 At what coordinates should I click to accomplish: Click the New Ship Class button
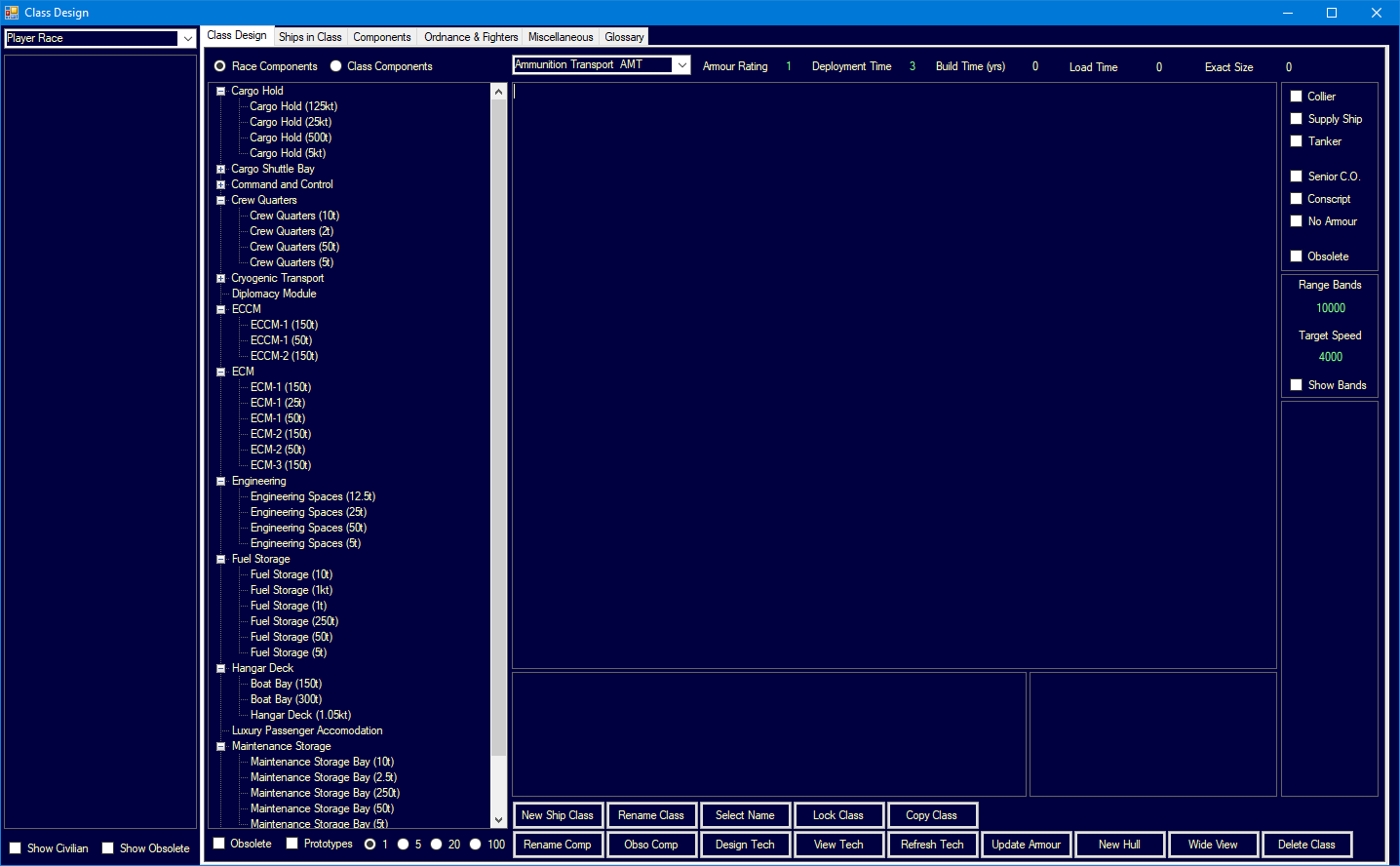coord(558,815)
